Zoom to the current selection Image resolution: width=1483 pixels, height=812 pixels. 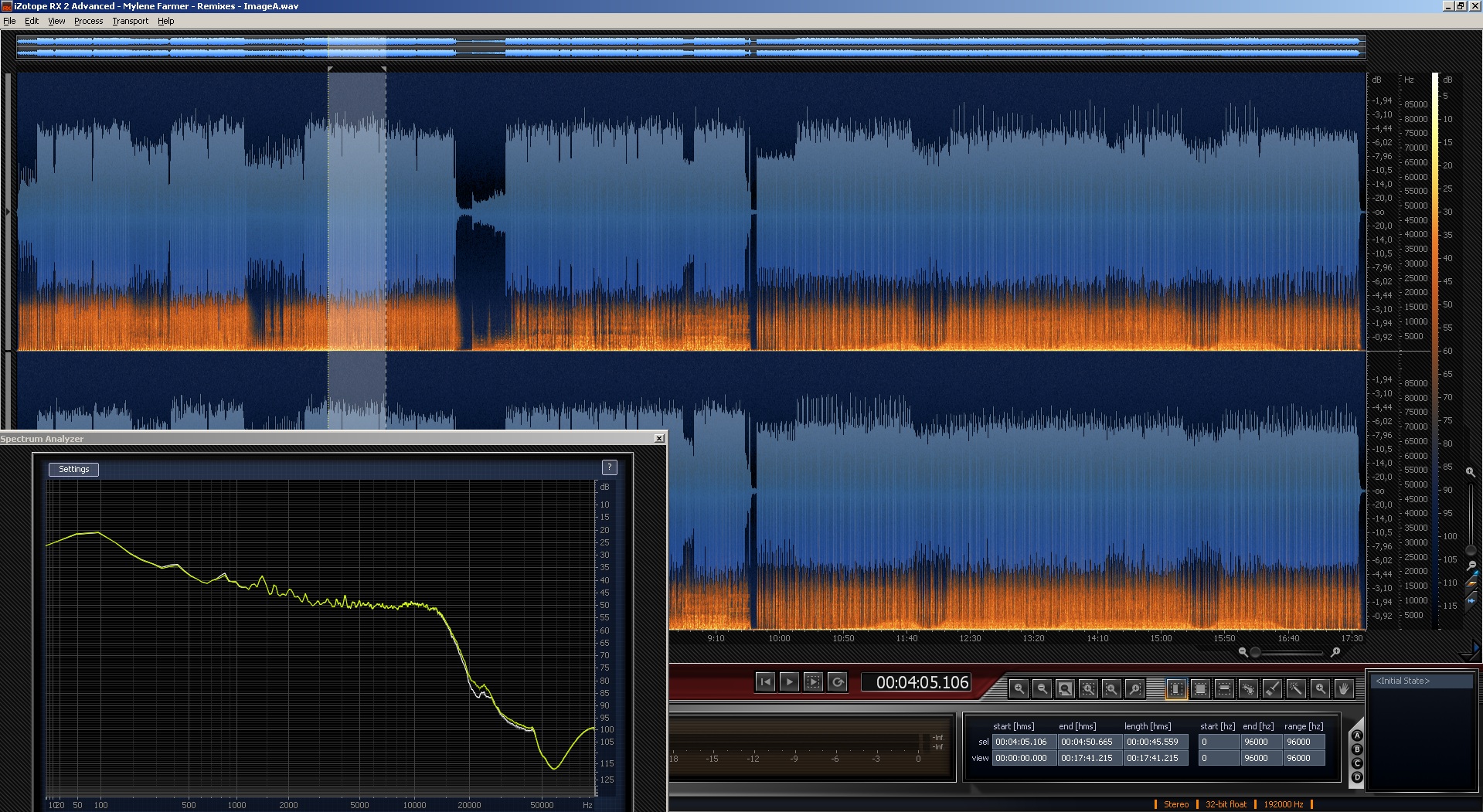[x=1088, y=688]
